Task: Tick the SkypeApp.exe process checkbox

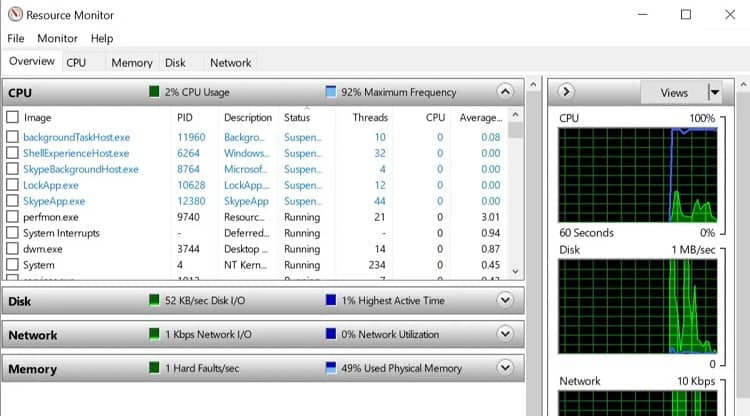Action: click(12, 201)
